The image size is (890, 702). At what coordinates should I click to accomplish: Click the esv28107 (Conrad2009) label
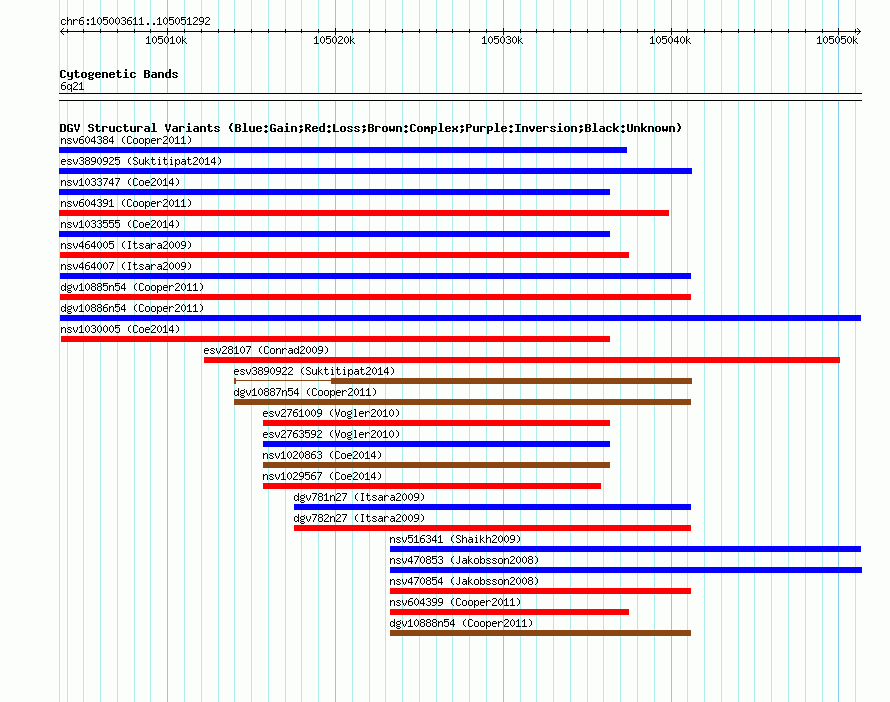click(x=266, y=350)
